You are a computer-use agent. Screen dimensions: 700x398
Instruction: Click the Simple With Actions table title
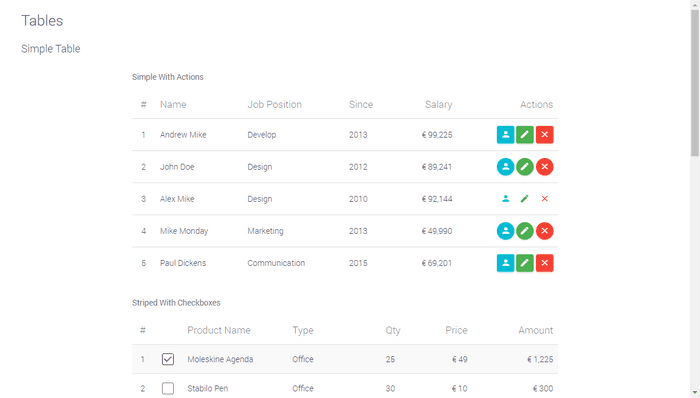(x=167, y=77)
